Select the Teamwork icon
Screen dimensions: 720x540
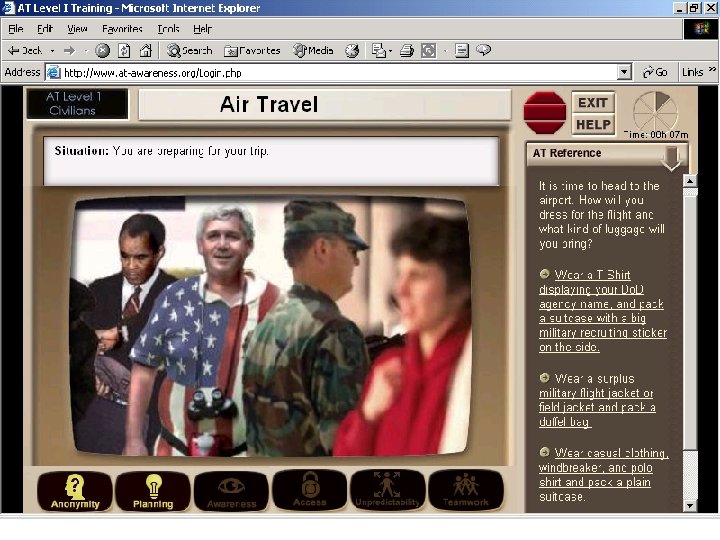coord(466,490)
